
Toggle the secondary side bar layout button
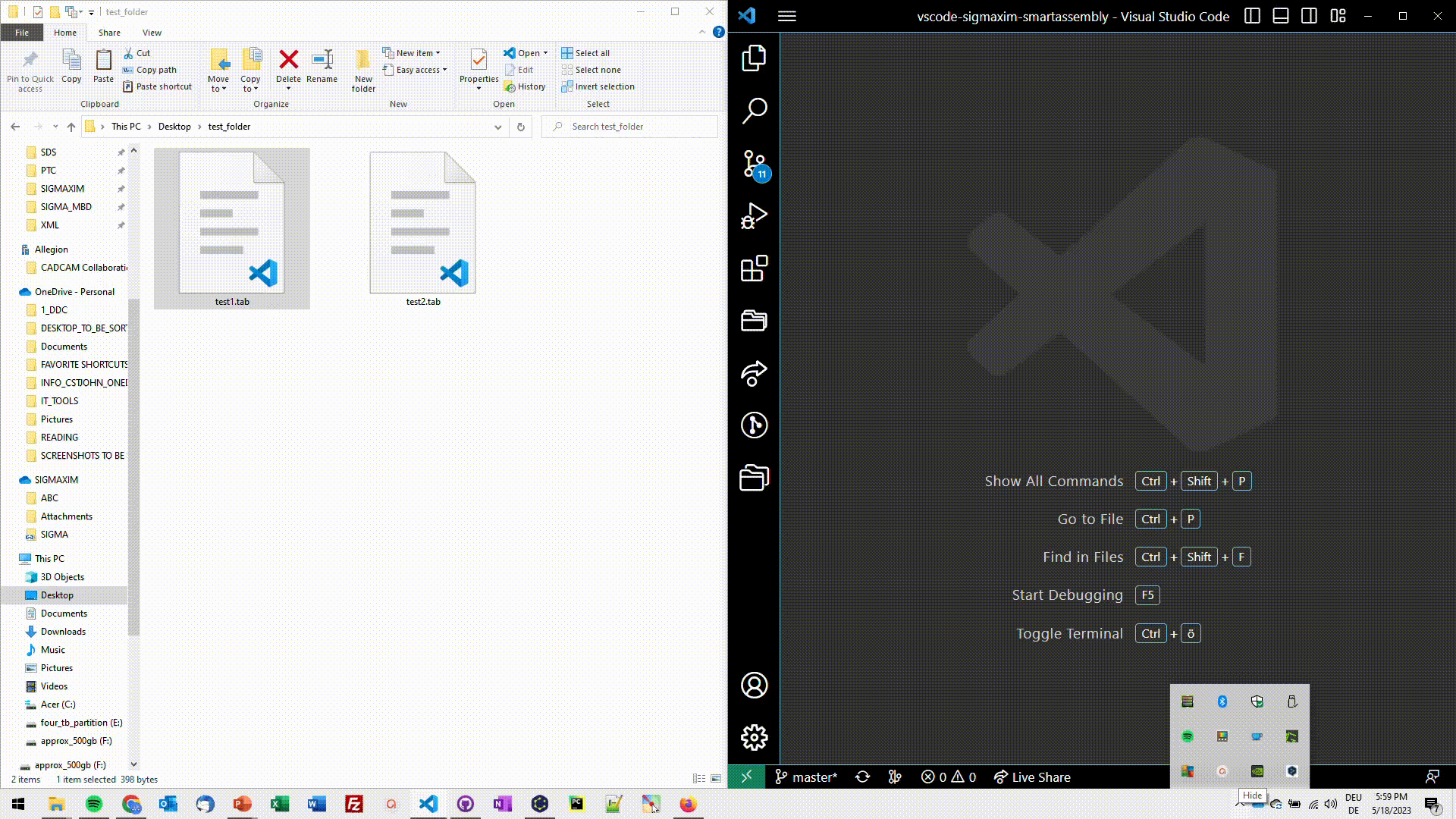[x=1309, y=16]
